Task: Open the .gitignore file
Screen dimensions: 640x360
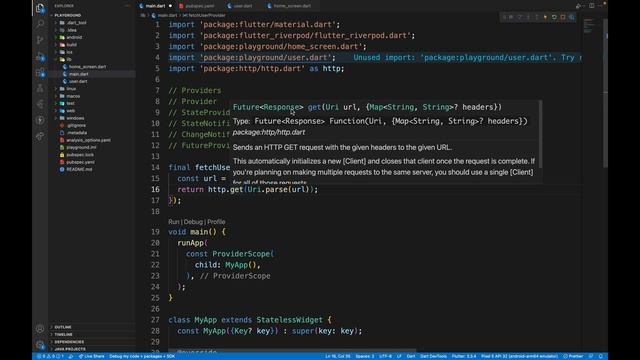Action: click(x=76, y=125)
